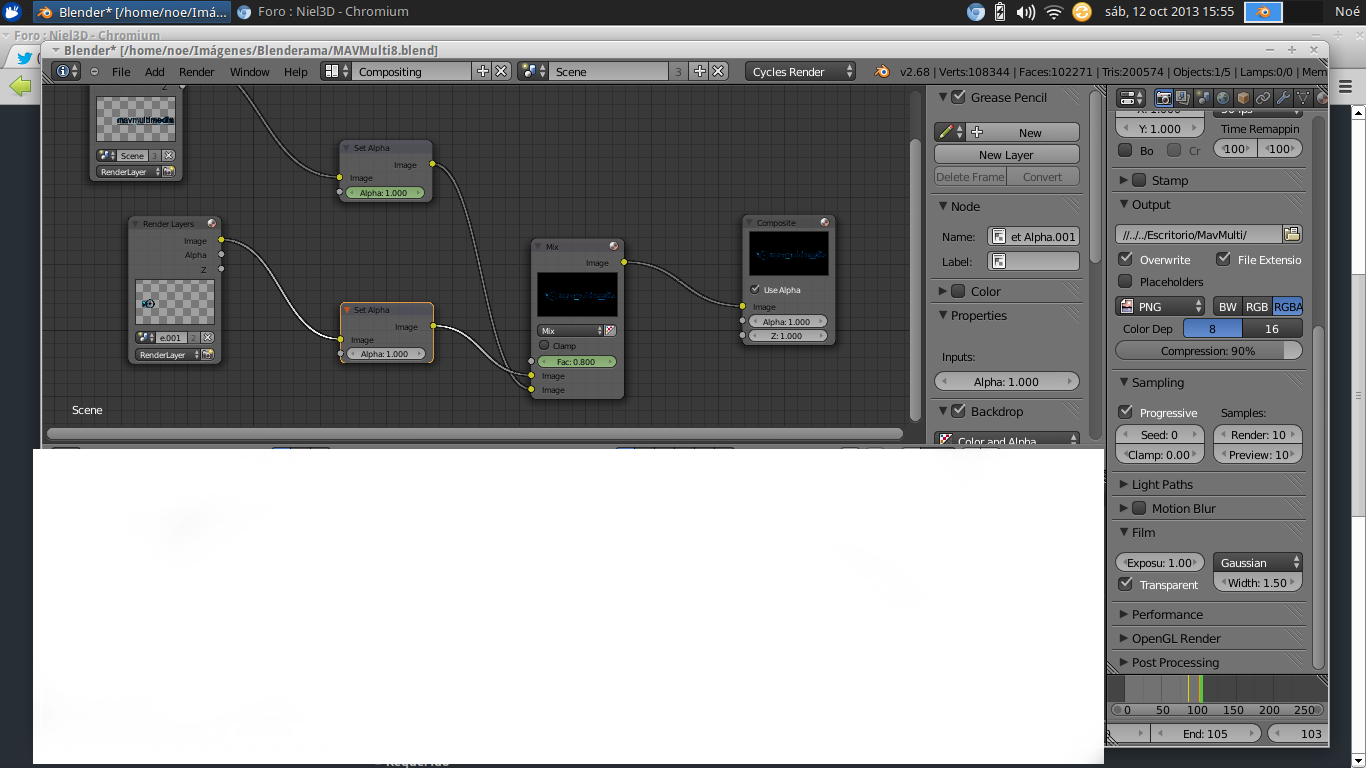Open the Render menu
The width and height of the screenshot is (1366, 768).
[196, 72]
